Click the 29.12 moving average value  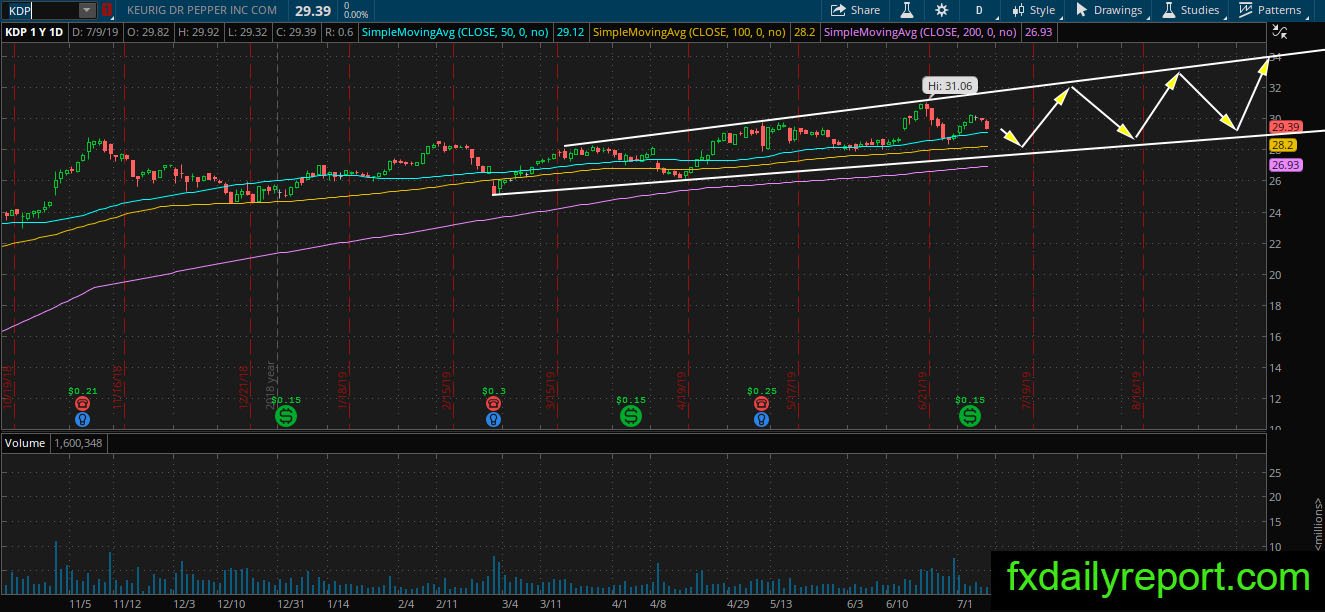(x=570, y=32)
